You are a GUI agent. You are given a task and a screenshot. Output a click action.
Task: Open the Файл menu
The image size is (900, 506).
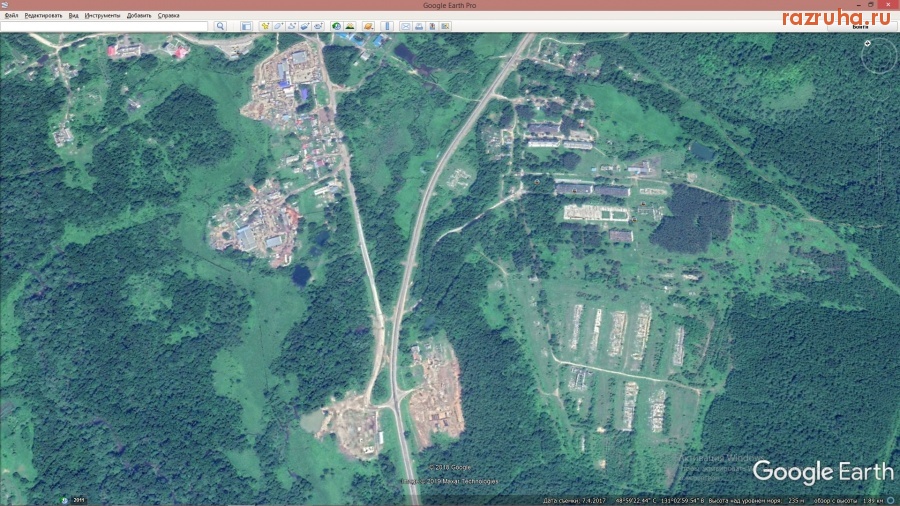[x=11, y=16]
